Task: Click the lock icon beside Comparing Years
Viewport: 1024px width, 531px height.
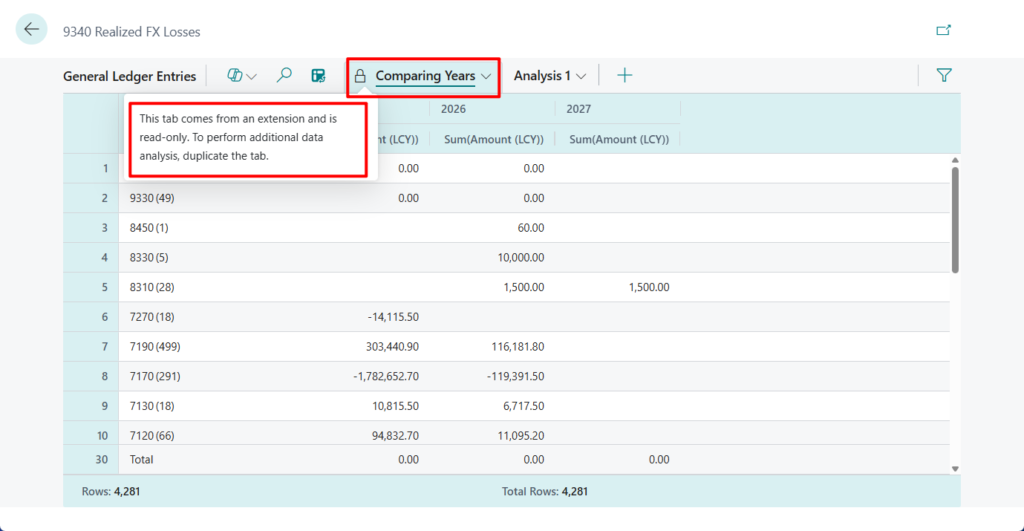Action: coord(360,76)
